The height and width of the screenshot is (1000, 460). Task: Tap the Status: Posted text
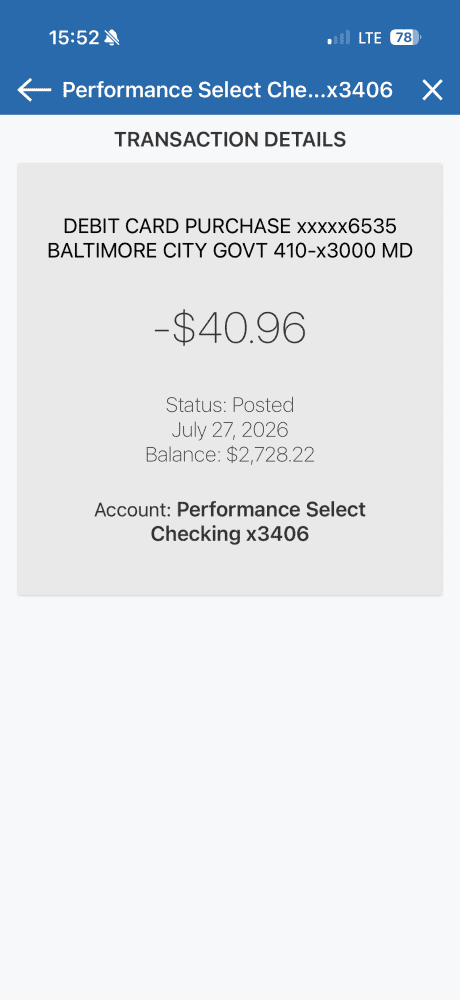230,405
